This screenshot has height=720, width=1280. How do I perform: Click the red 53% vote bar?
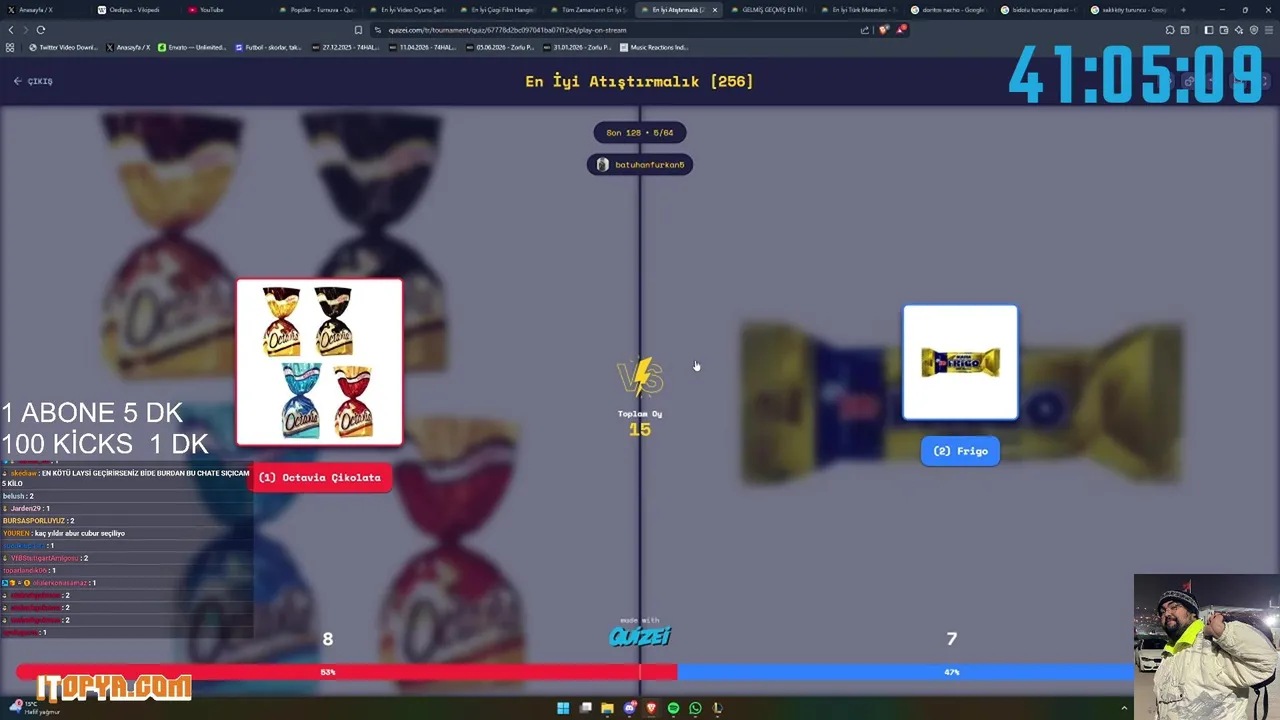[346, 672]
